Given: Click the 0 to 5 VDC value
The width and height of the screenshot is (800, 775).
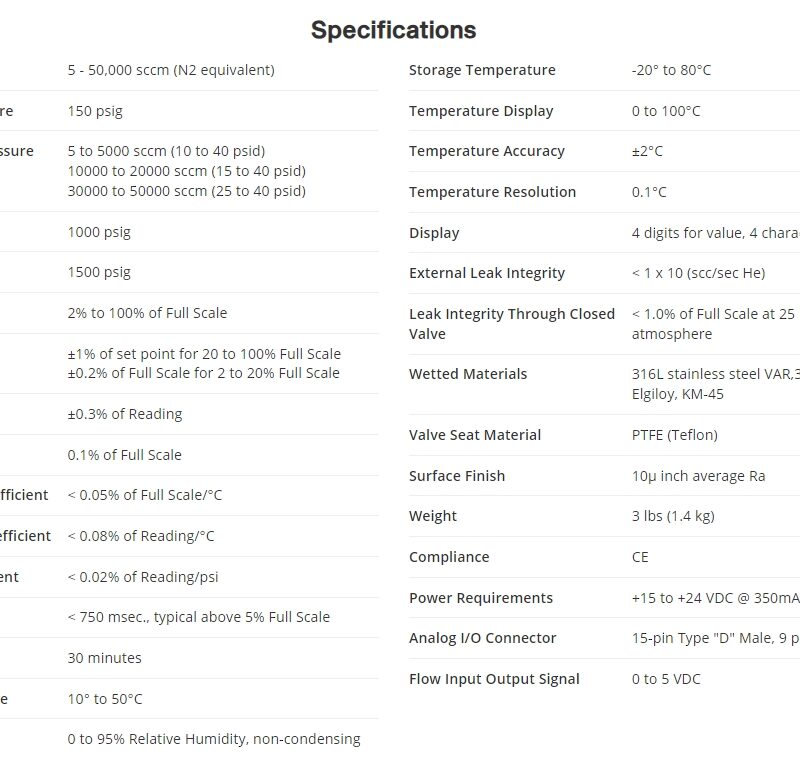Looking at the screenshot, I should (666, 679).
